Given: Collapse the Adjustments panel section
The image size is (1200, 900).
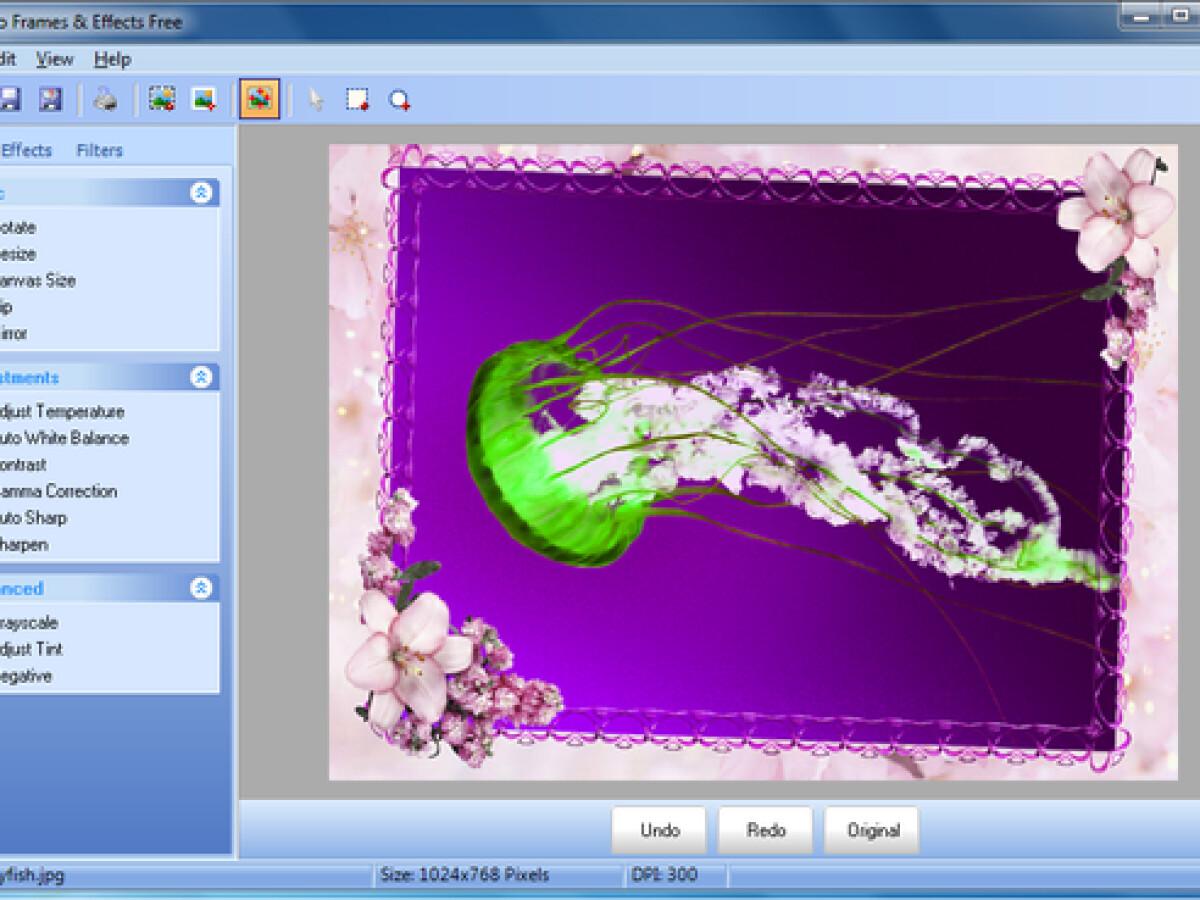Looking at the screenshot, I should [201, 377].
